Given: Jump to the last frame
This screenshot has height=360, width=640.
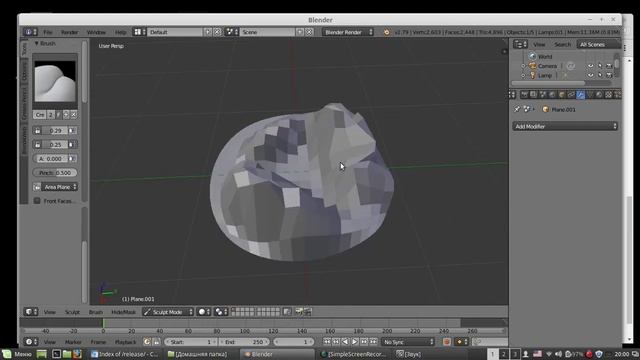Looking at the screenshot, I should 373,342.
